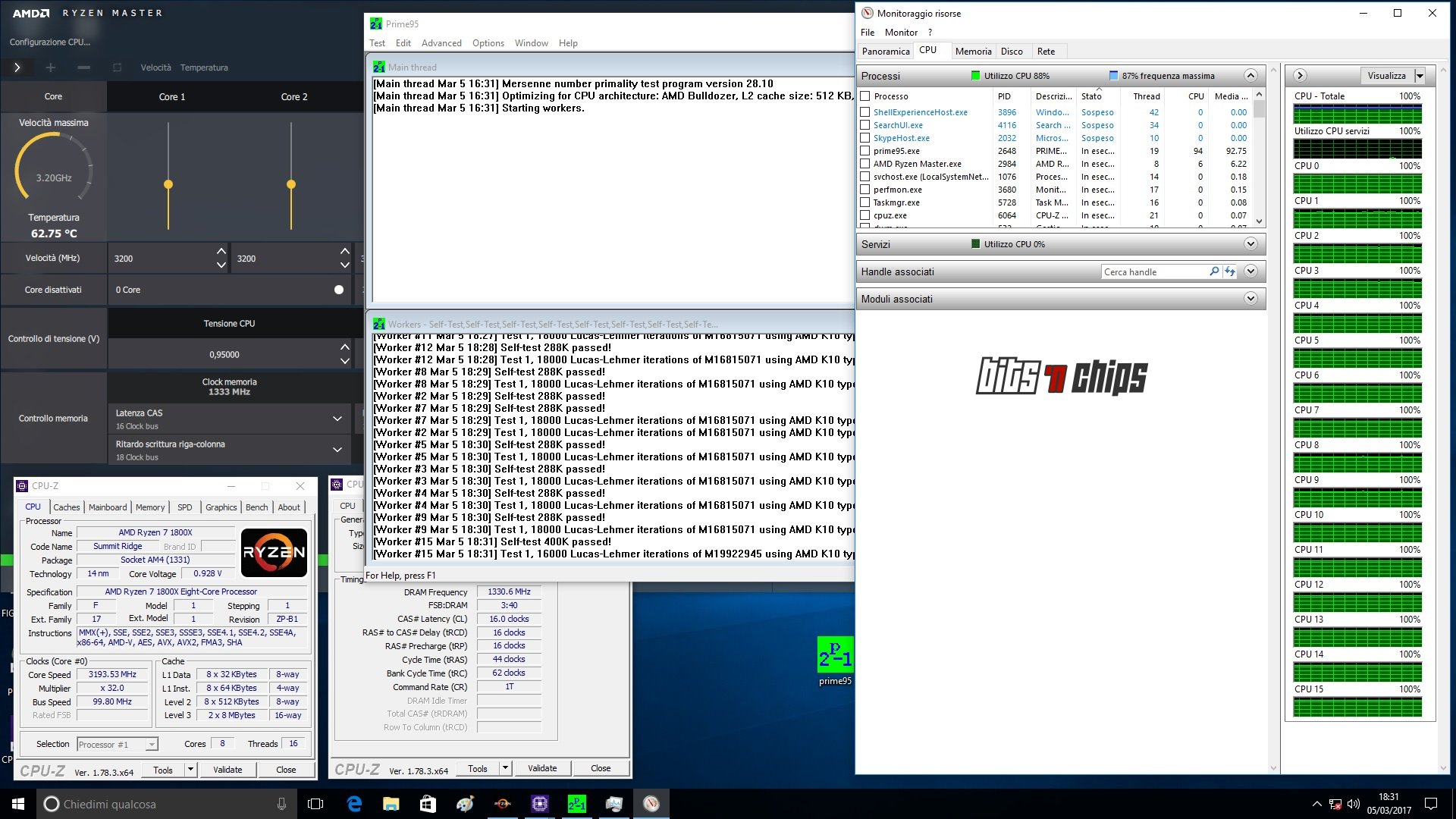Switch to Ryzen Master taskbar icon
Viewport: 1456px width, 819px height.
click(502, 804)
